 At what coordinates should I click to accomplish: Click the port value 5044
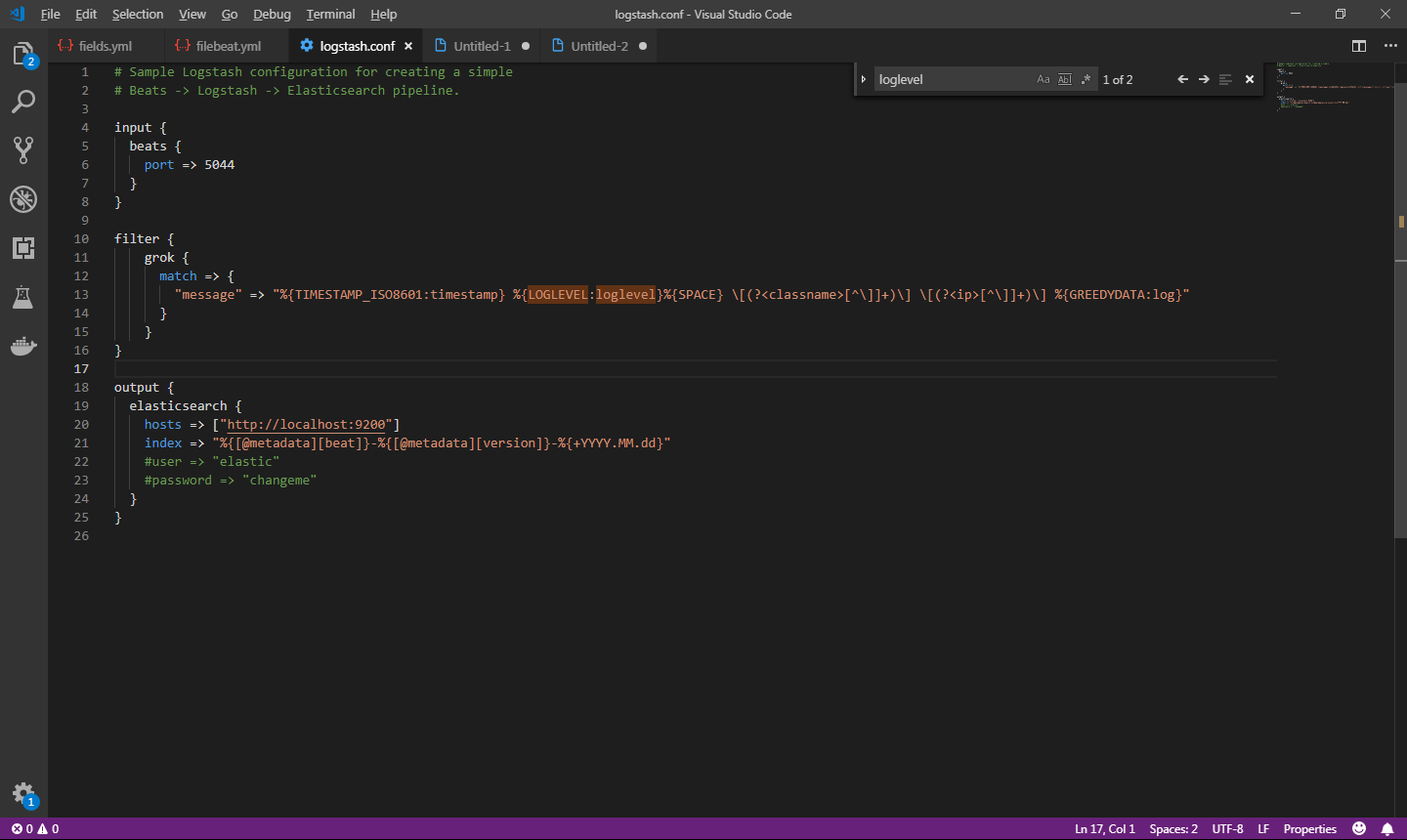(x=220, y=165)
